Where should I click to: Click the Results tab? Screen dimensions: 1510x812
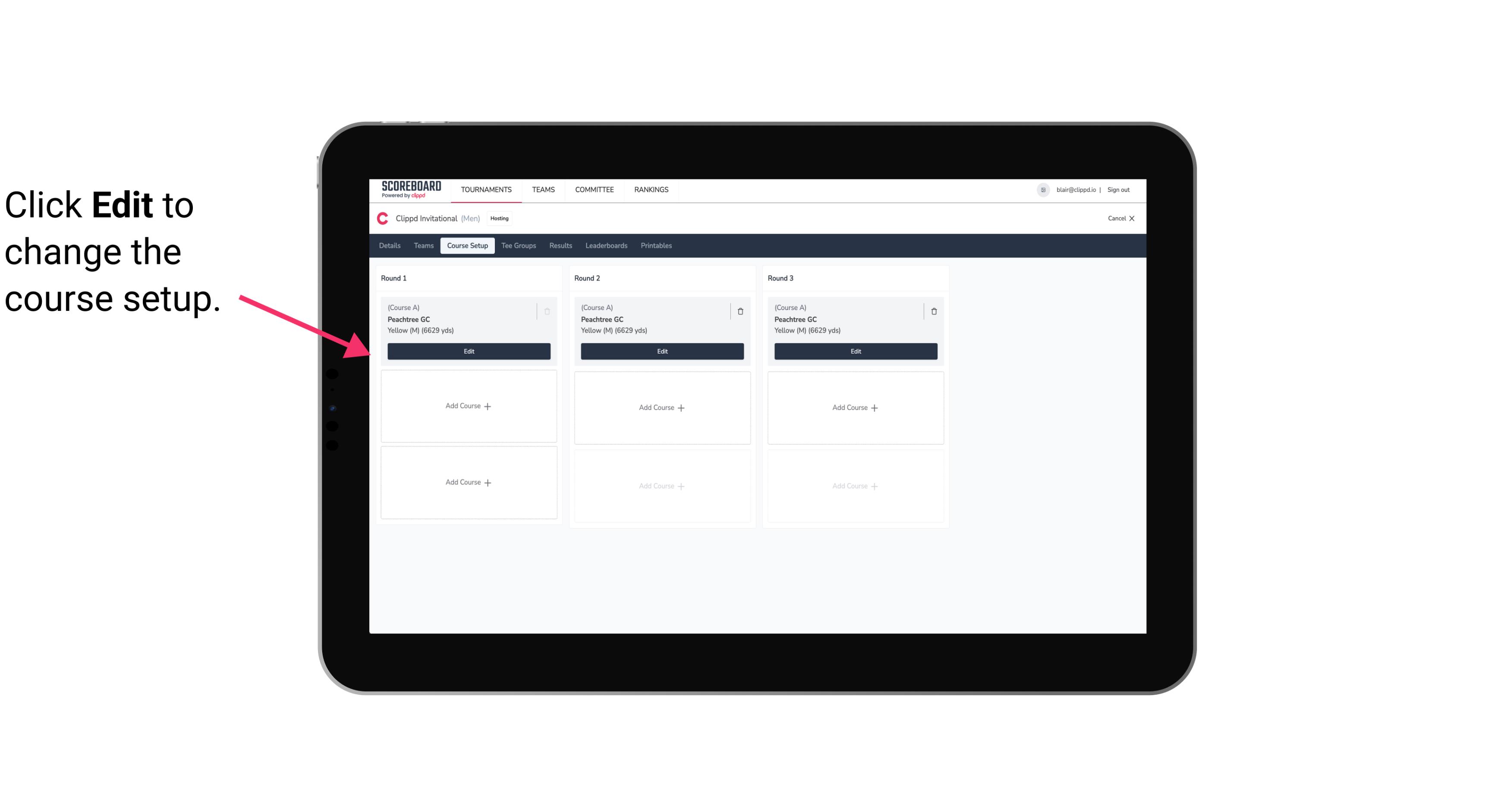pyautogui.click(x=560, y=245)
